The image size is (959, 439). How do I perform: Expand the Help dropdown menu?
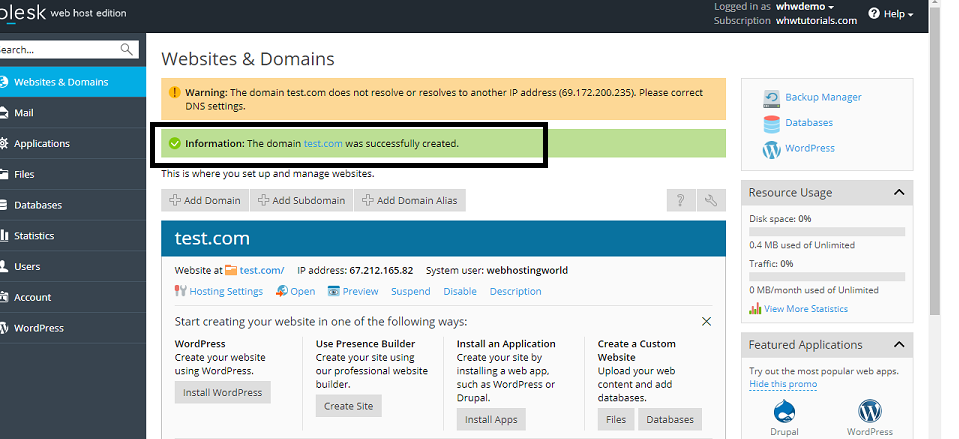(890, 14)
